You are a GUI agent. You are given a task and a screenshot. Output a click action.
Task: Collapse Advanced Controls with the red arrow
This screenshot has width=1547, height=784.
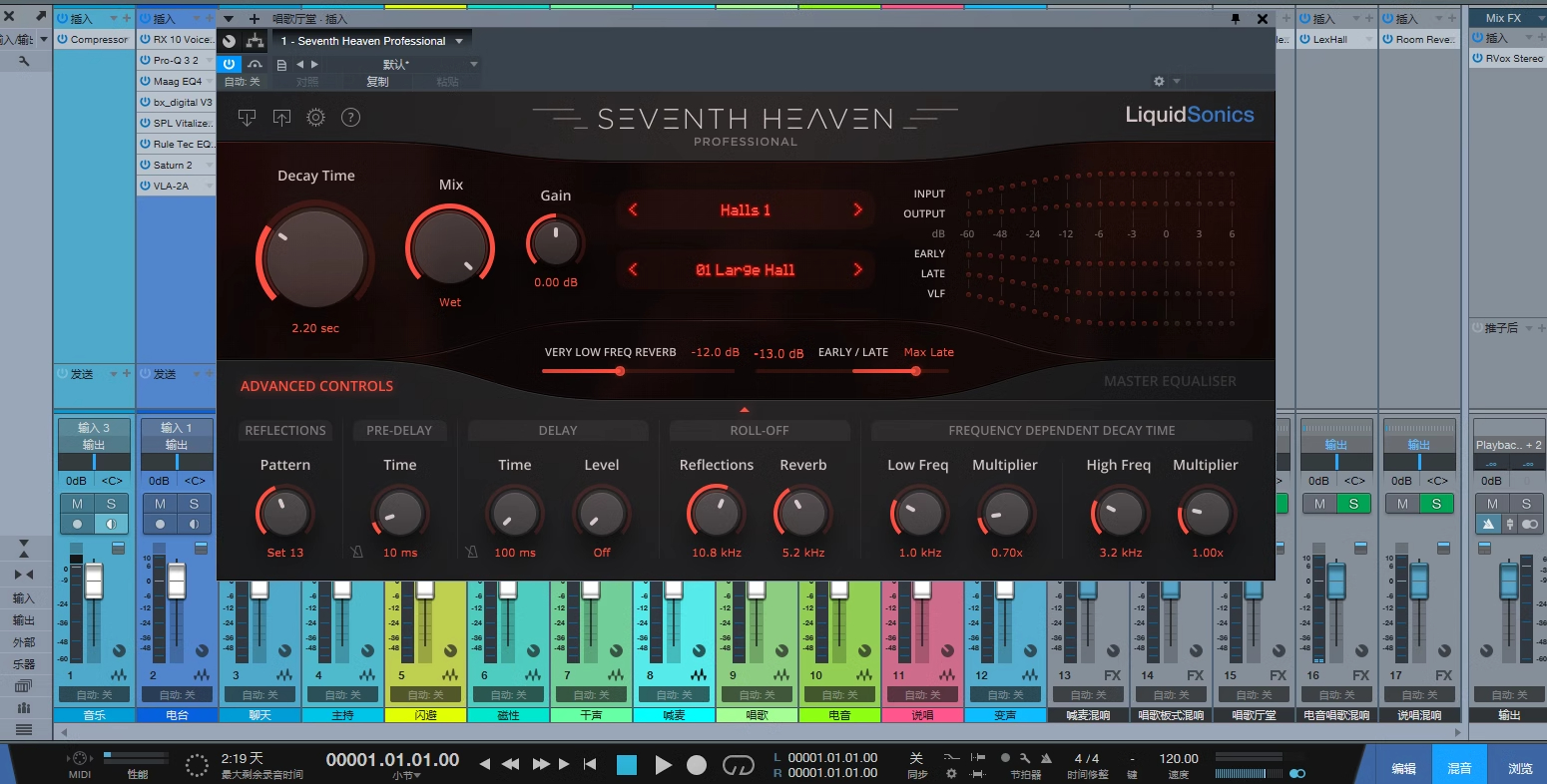coord(744,409)
